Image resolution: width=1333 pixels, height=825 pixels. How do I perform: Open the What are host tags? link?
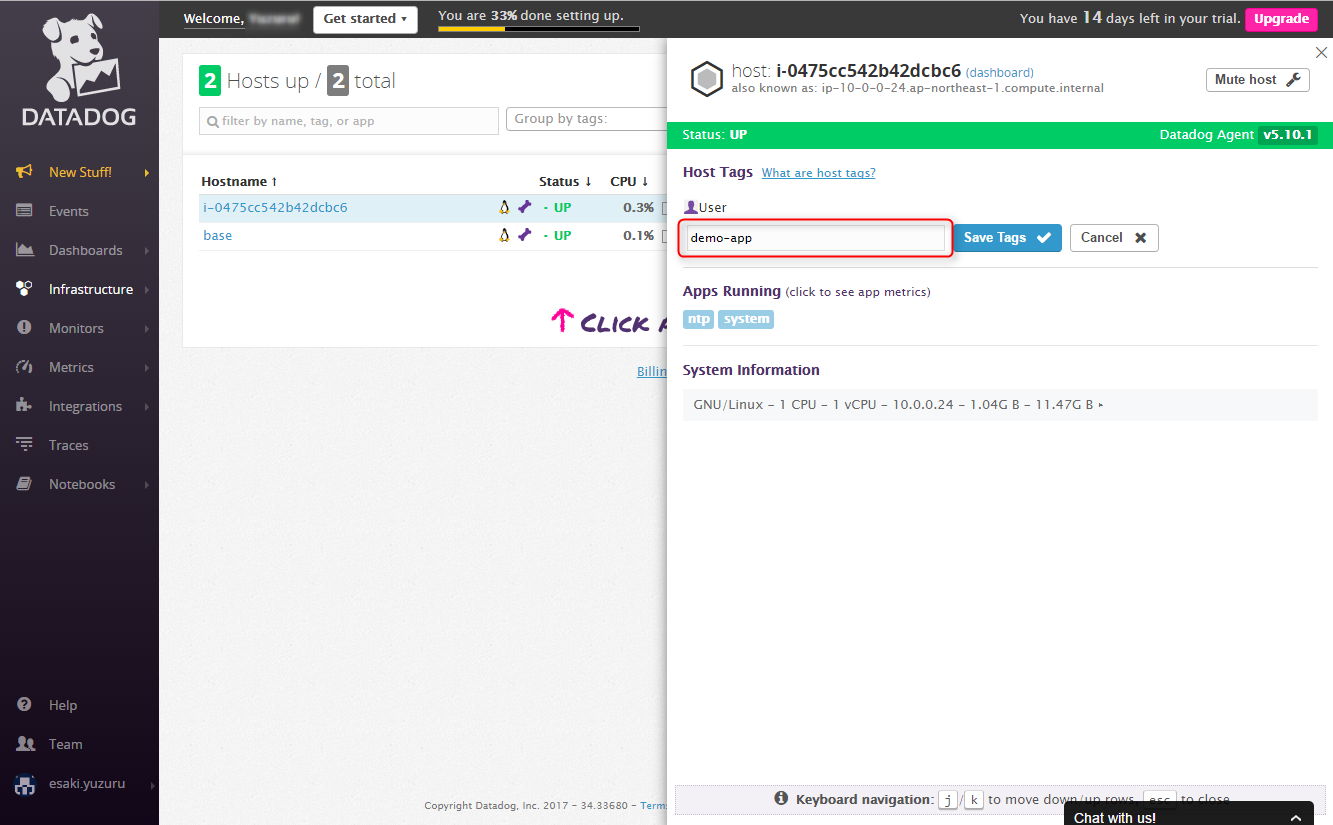818,173
